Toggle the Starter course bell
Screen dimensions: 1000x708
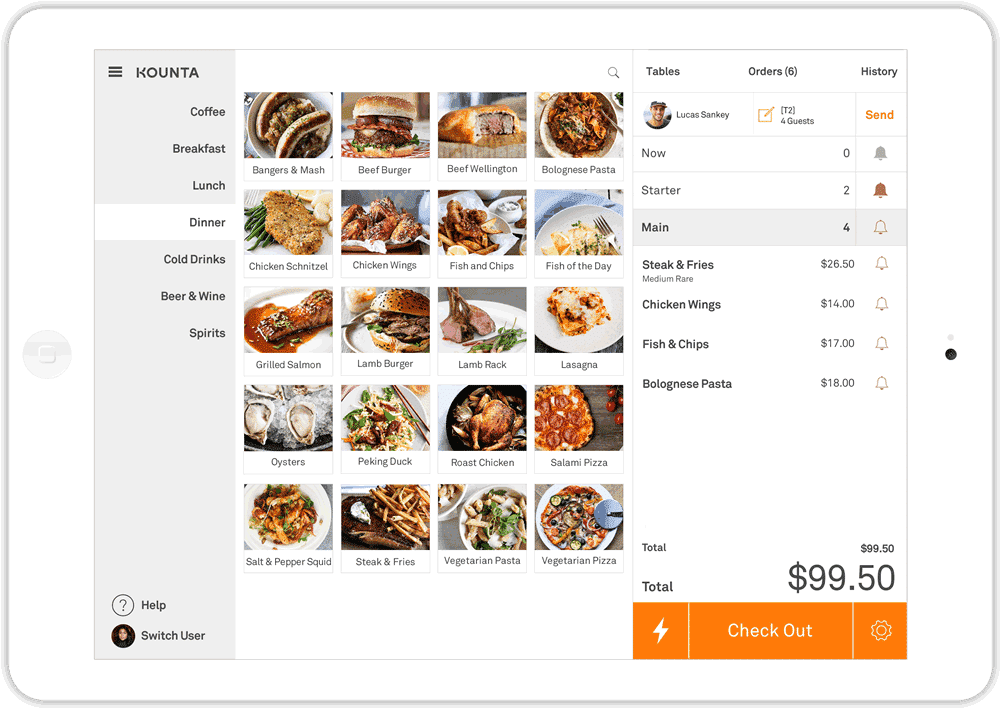click(880, 190)
